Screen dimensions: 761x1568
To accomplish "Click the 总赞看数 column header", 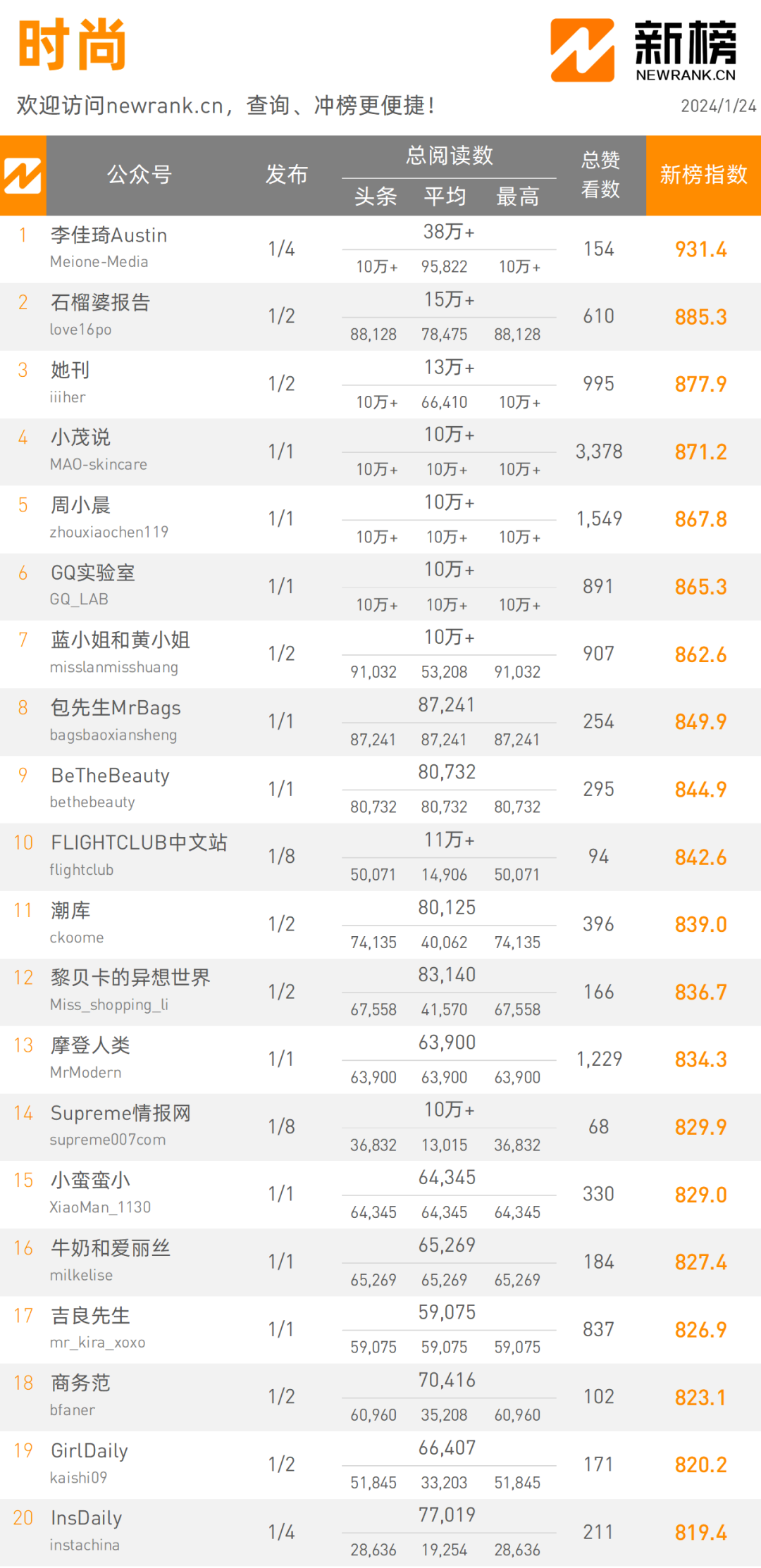I will (600, 175).
